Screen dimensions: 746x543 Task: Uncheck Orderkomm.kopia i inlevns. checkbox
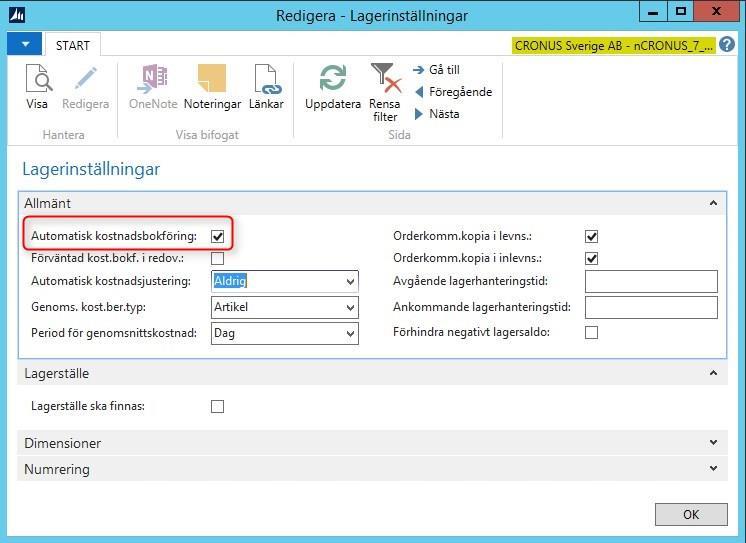(591, 258)
